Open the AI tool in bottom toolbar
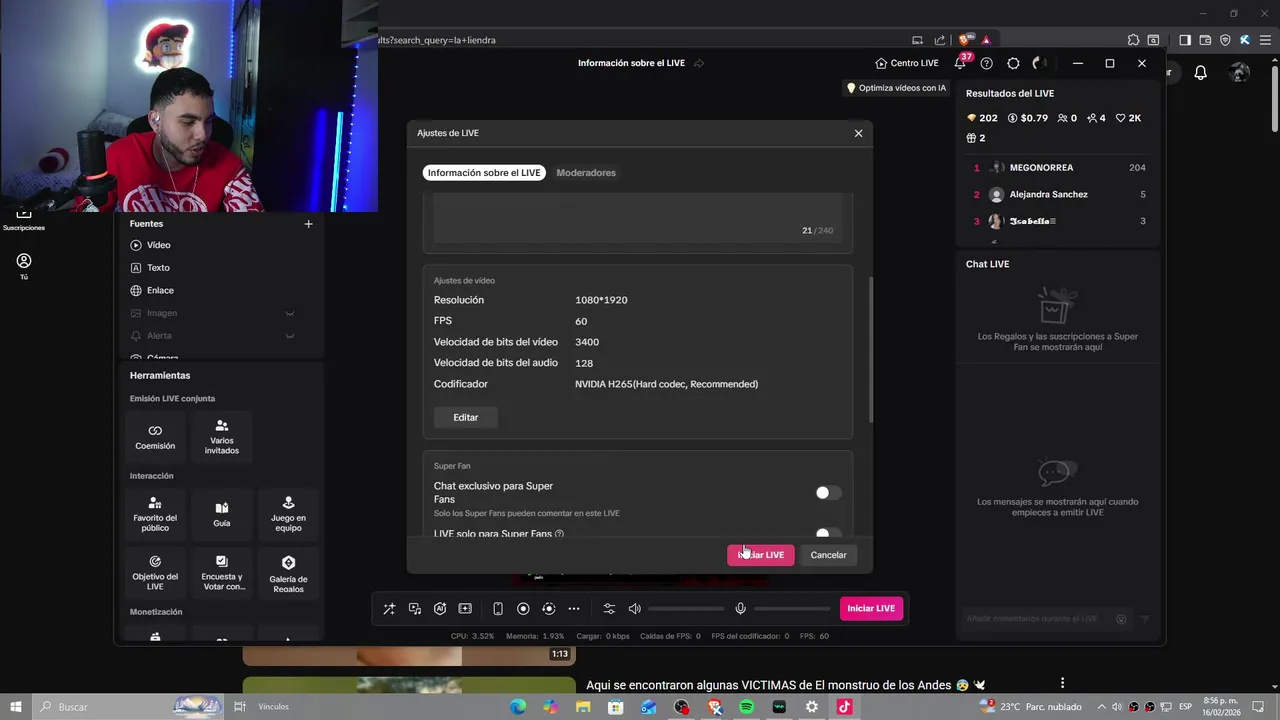Screen dimensions: 1280x720 click(x=440, y=608)
